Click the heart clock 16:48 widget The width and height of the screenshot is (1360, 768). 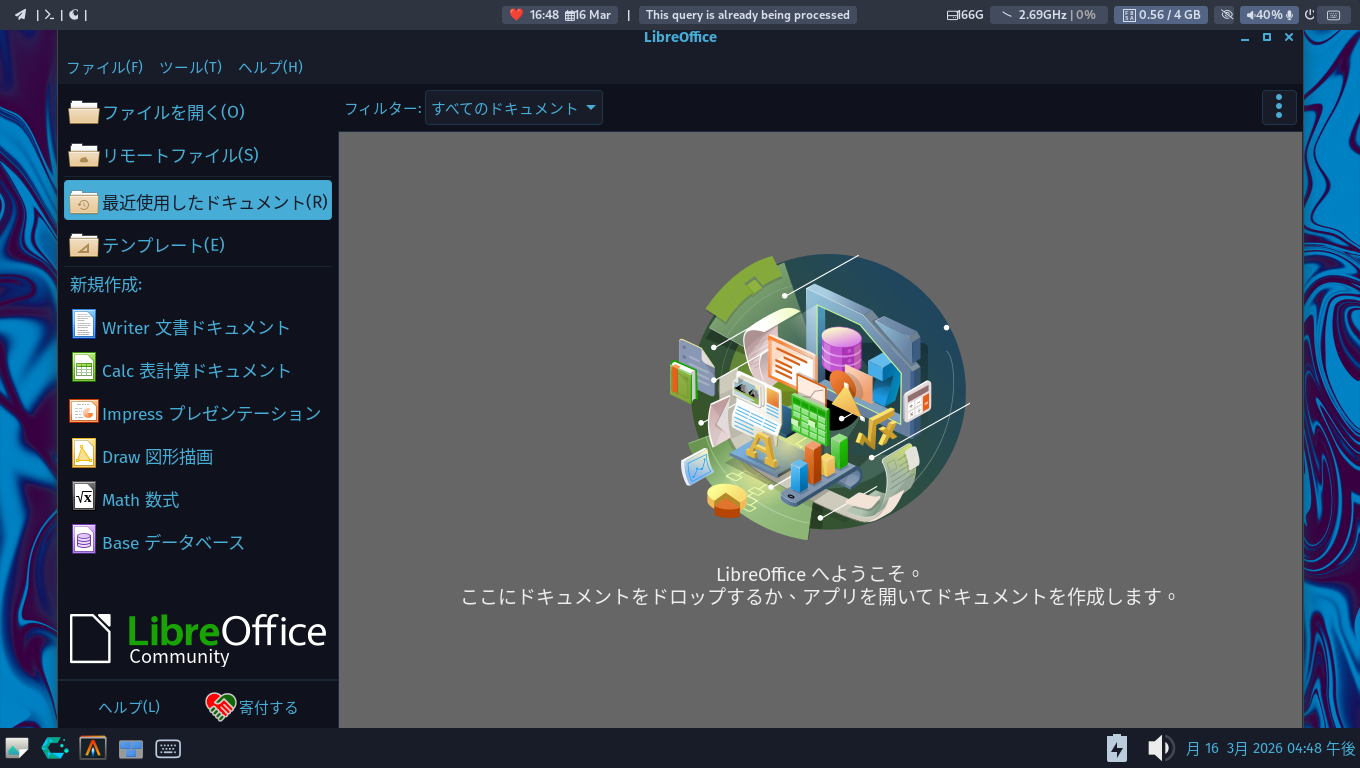534,15
